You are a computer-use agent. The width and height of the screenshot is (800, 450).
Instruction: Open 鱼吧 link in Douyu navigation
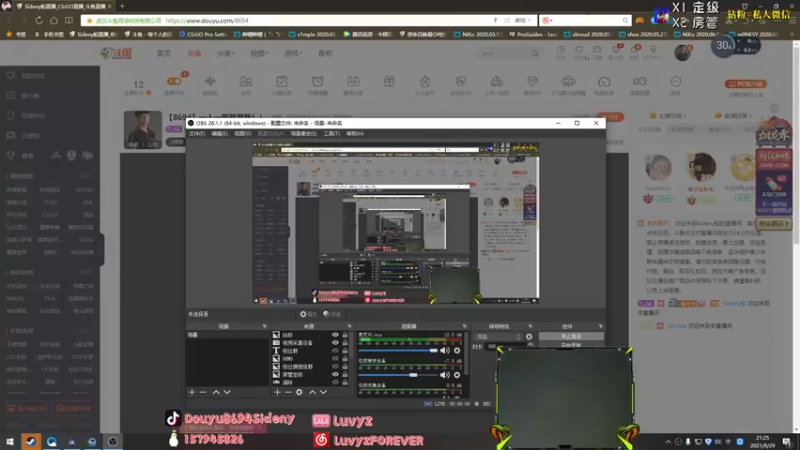(325, 53)
